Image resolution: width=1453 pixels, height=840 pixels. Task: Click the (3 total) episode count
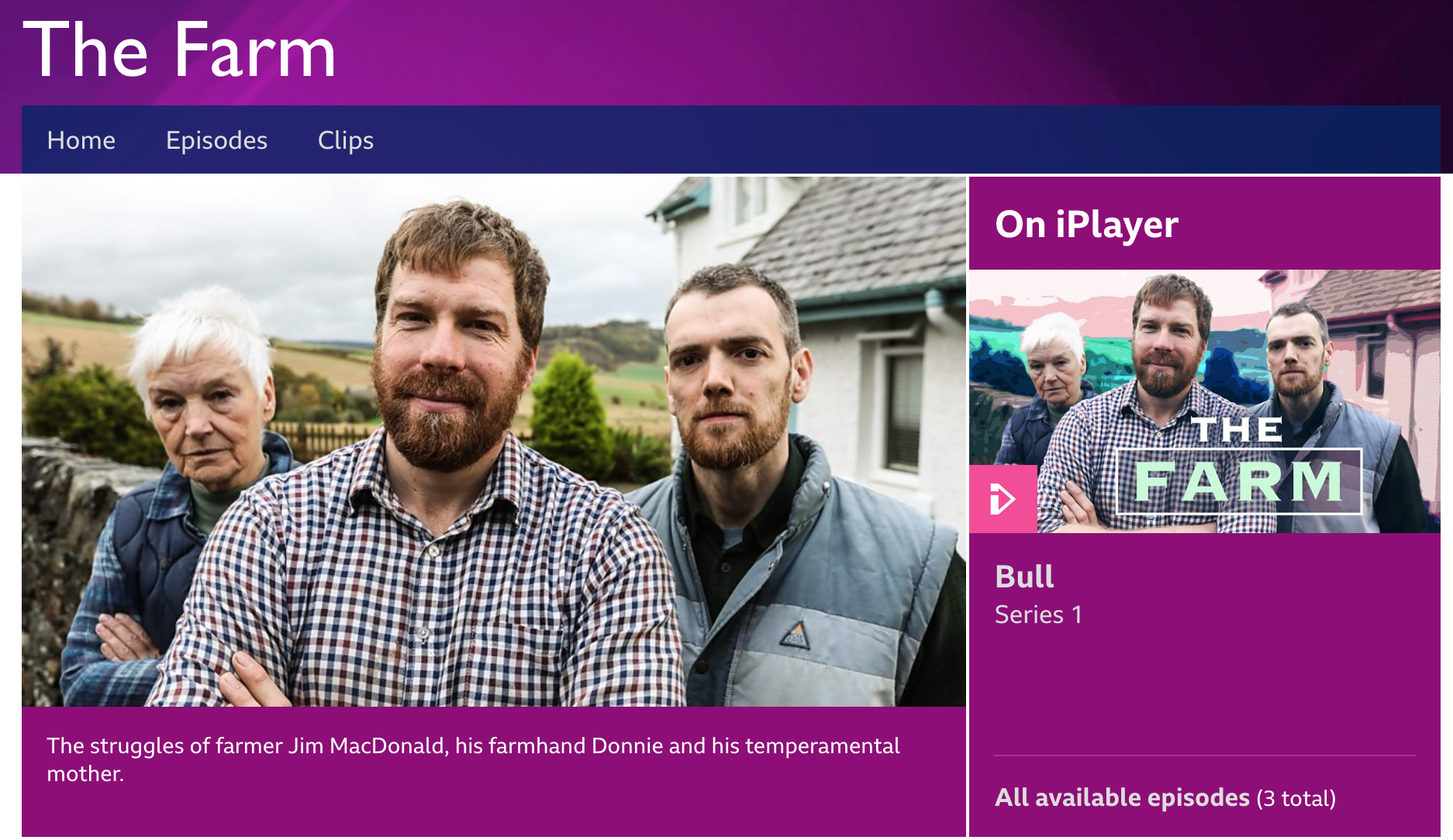point(1296,798)
